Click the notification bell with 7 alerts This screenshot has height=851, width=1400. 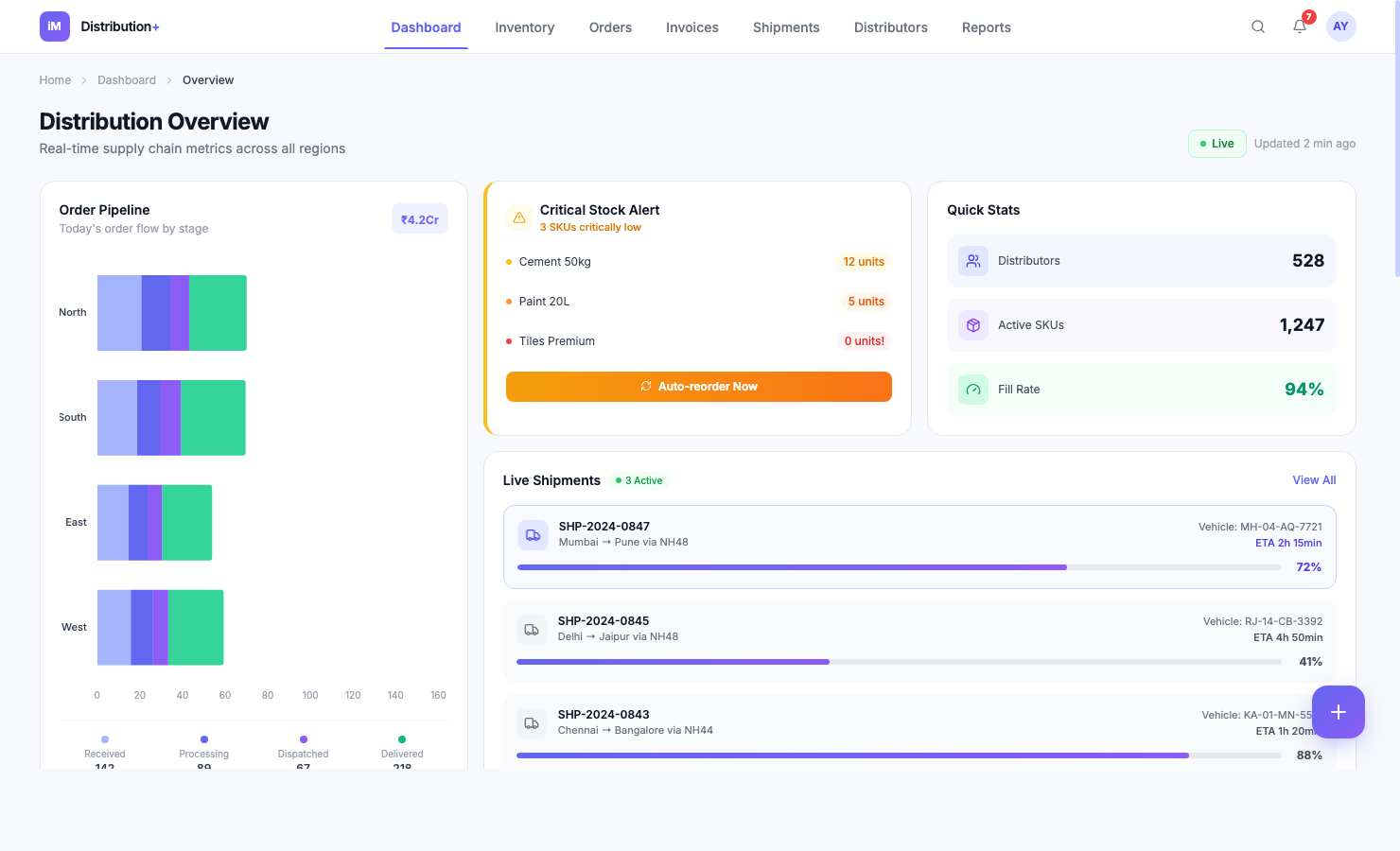pyautogui.click(x=1299, y=26)
